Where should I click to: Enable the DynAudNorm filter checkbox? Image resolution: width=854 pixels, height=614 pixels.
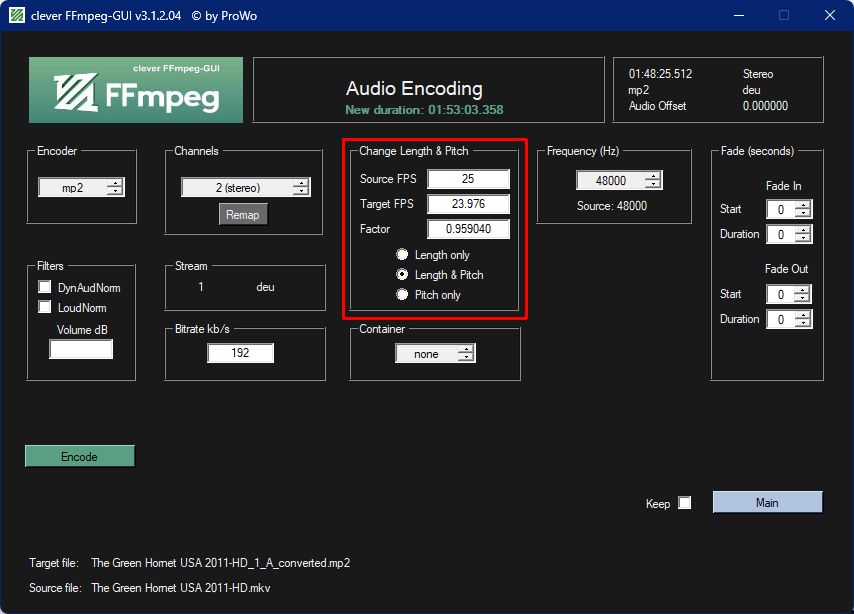pyautogui.click(x=45, y=287)
